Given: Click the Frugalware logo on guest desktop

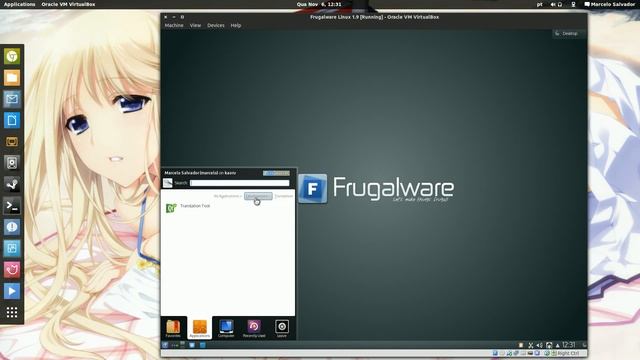Looking at the screenshot, I should click(x=376, y=189).
